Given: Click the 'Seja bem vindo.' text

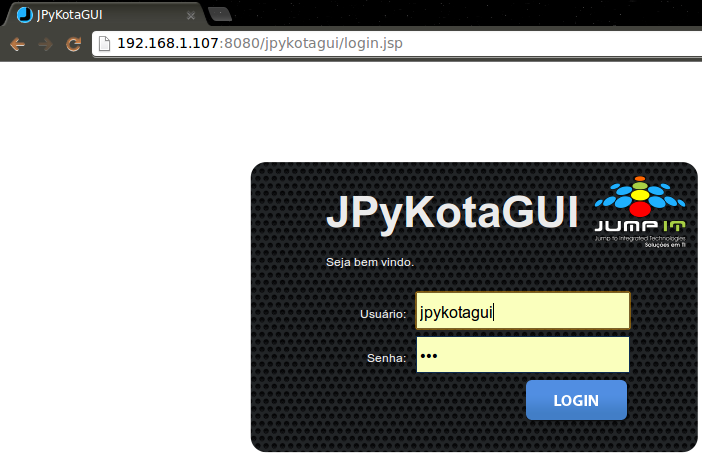Looking at the screenshot, I should pos(370,262).
